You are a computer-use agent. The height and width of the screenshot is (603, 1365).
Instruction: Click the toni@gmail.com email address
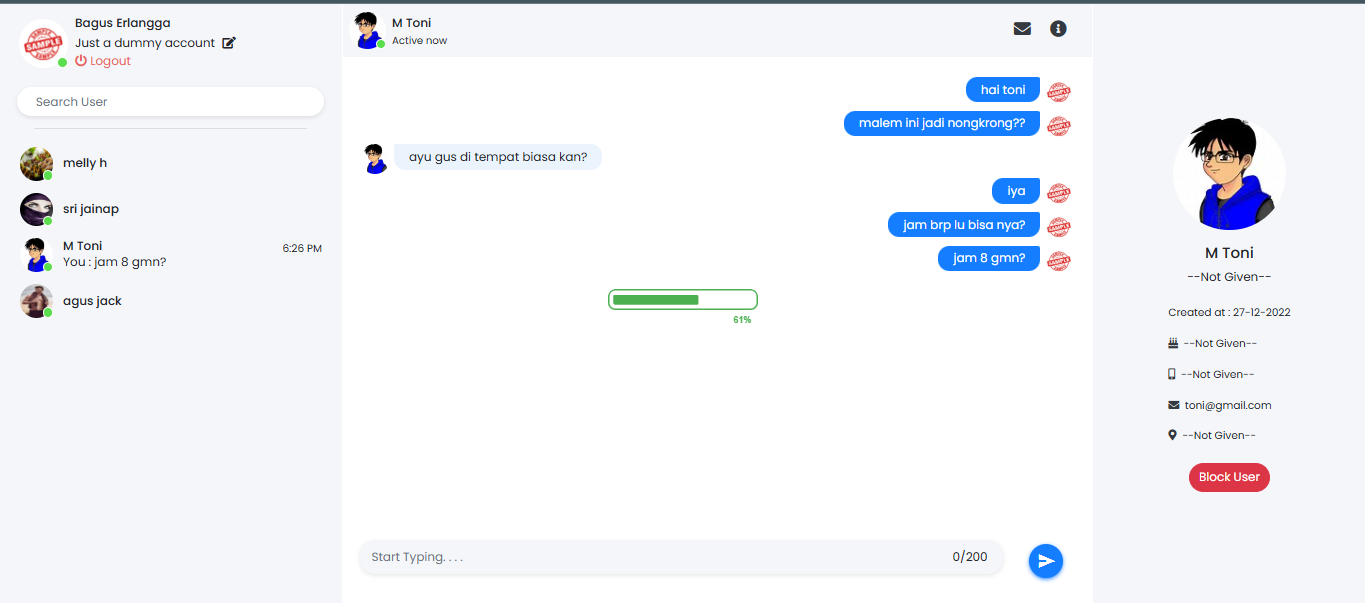pyautogui.click(x=1227, y=405)
